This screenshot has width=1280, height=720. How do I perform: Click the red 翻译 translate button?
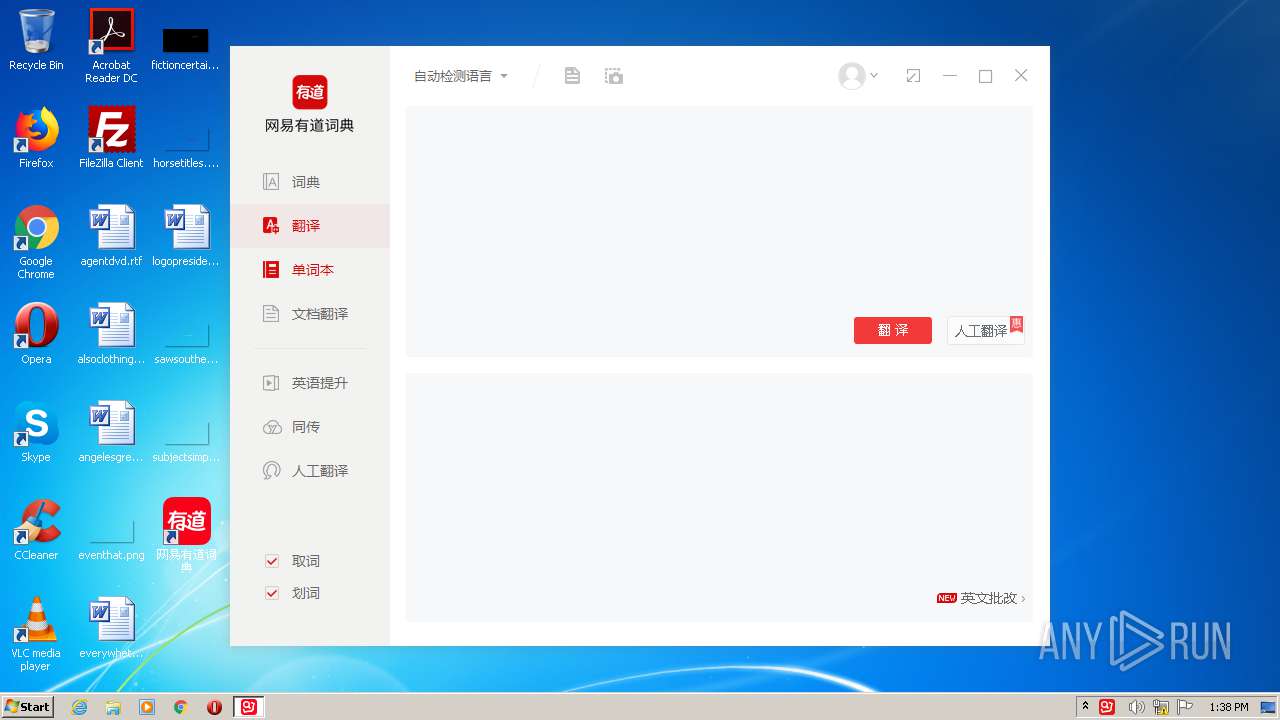click(893, 330)
